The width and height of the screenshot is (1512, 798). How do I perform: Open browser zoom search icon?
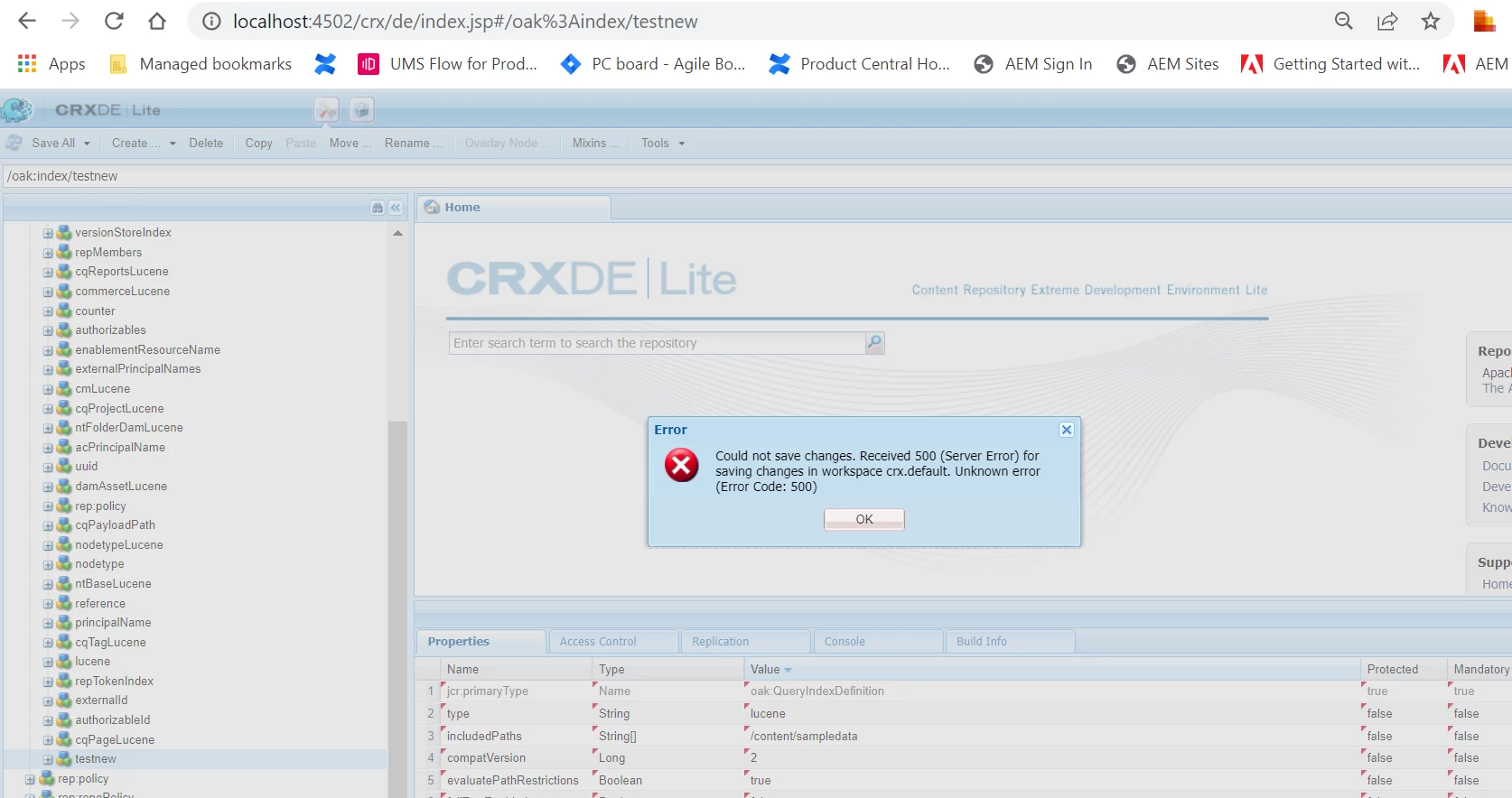1344,21
